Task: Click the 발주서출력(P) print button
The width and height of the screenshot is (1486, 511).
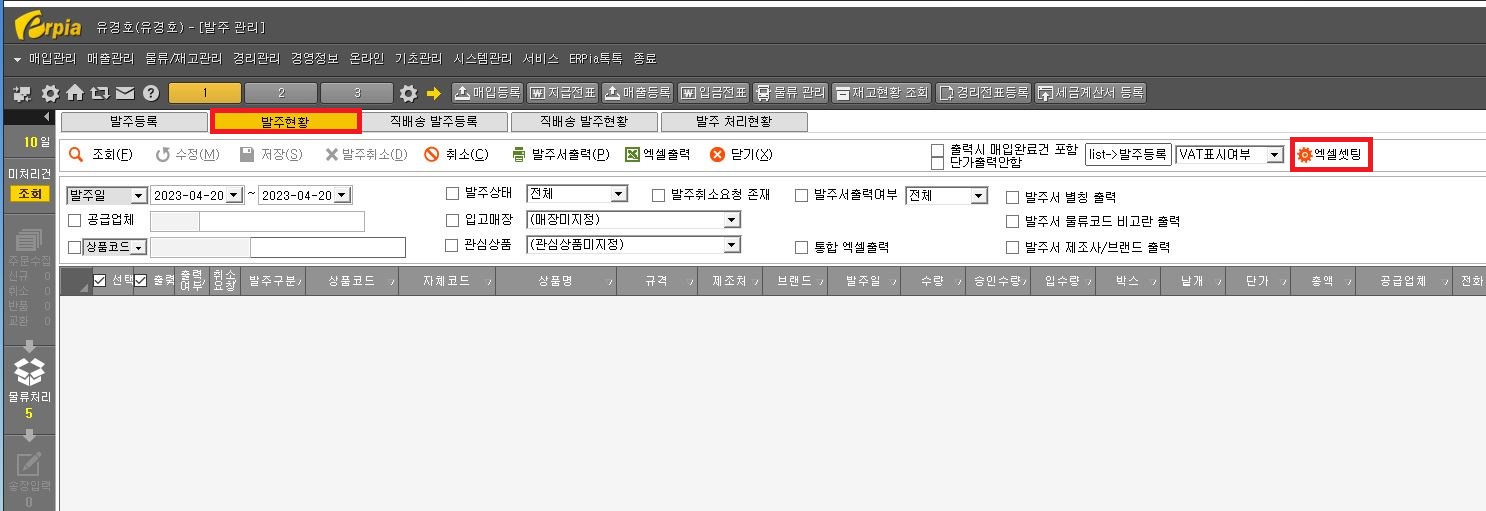Action: coord(560,154)
